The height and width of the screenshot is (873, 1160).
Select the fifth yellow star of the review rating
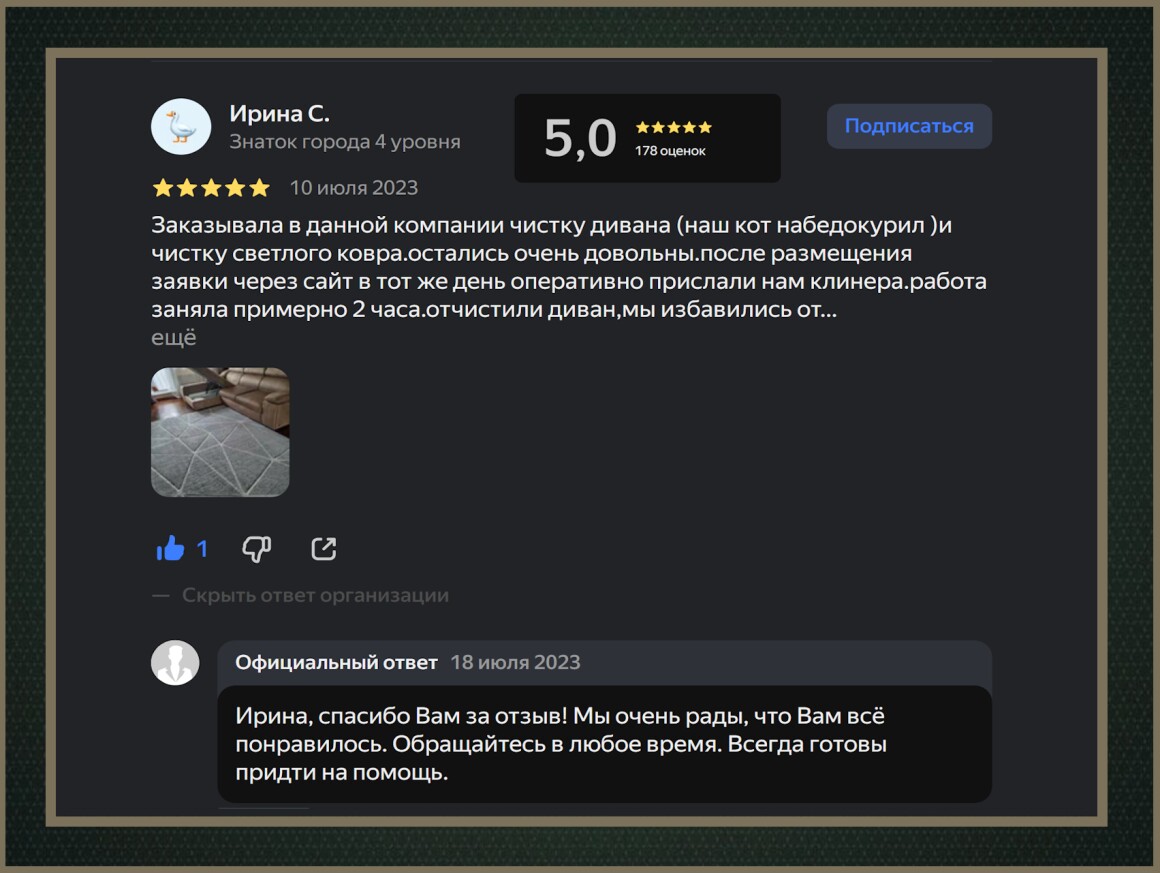pyautogui.click(x=259, y=188)
